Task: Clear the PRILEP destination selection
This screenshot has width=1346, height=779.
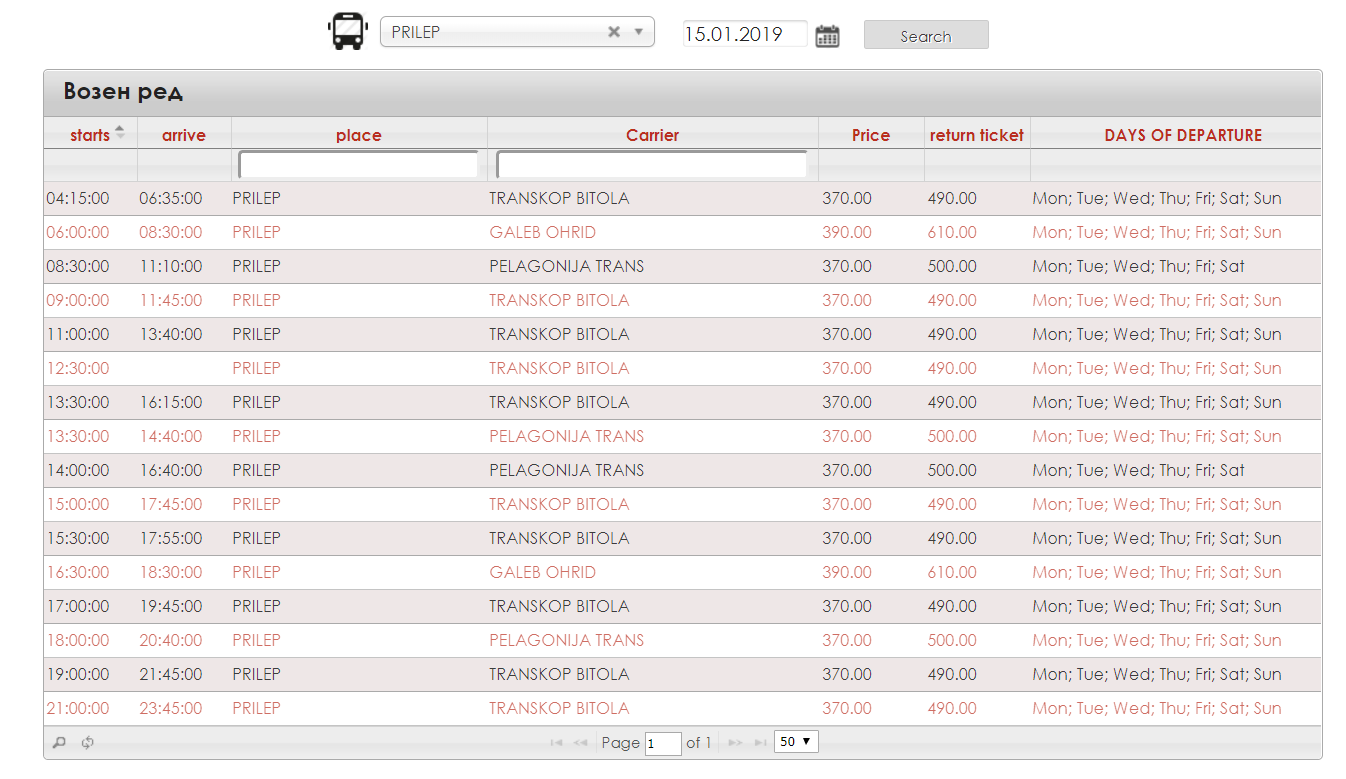Action: [614, 32]
